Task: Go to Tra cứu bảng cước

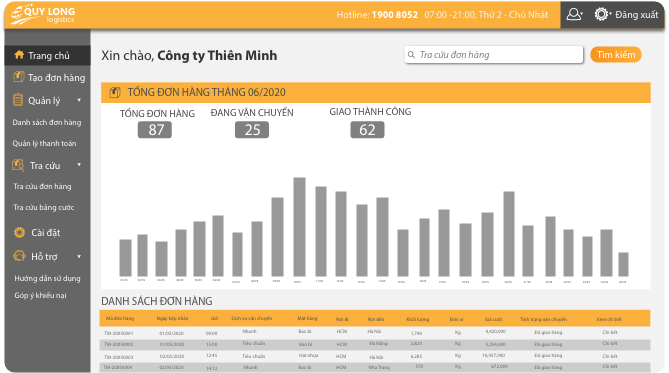Action: click(x=44, y=207)
